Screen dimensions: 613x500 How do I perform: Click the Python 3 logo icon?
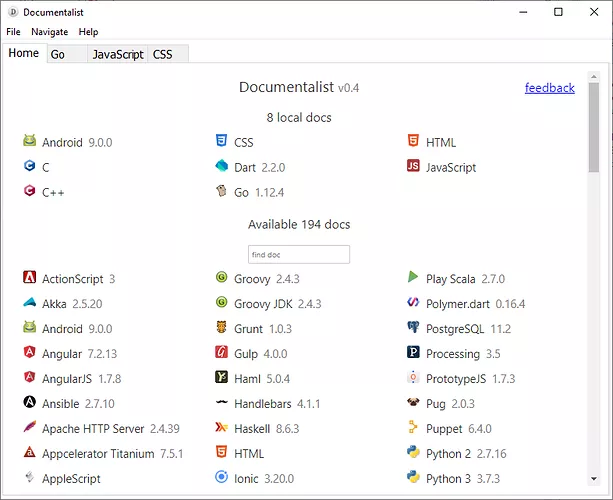[x=413, y=478]
